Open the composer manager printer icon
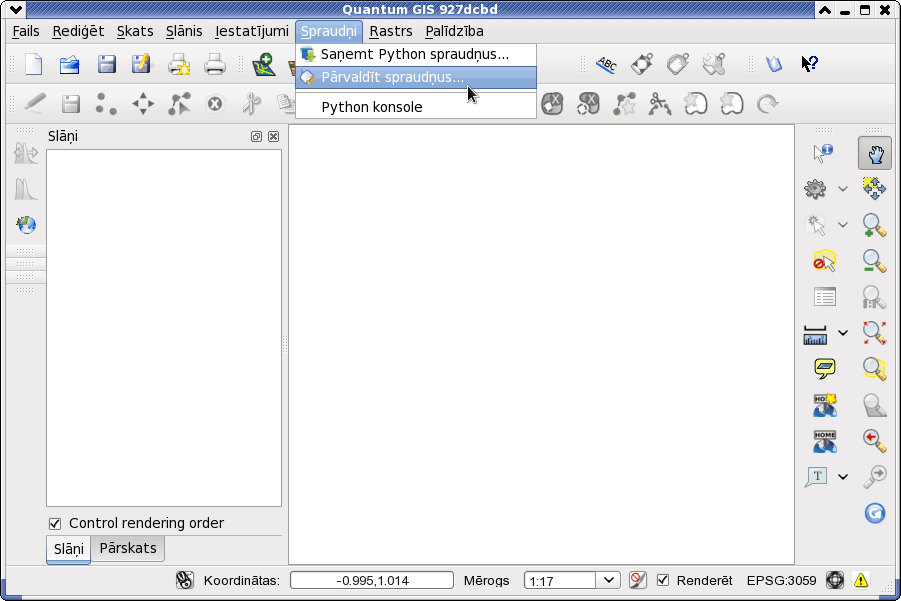901x601 pixels. click(x=215, y=64)
